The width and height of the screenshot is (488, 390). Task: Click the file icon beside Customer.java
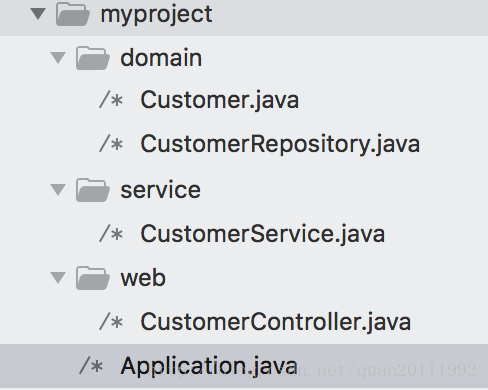[111, 100]
